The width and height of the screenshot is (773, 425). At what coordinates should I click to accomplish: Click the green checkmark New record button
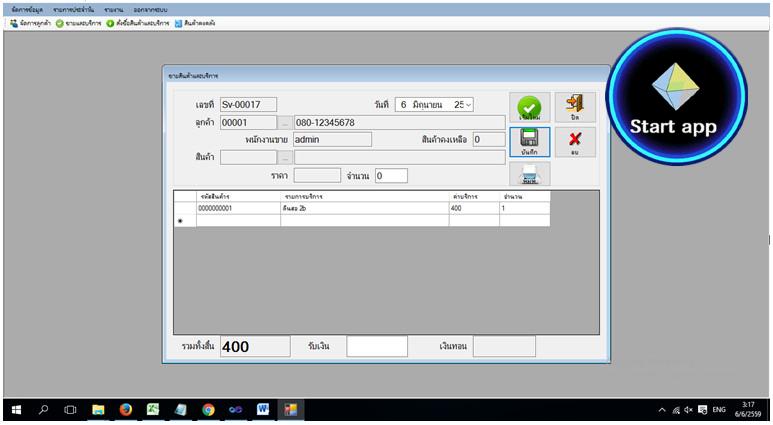tap(529, 108)
